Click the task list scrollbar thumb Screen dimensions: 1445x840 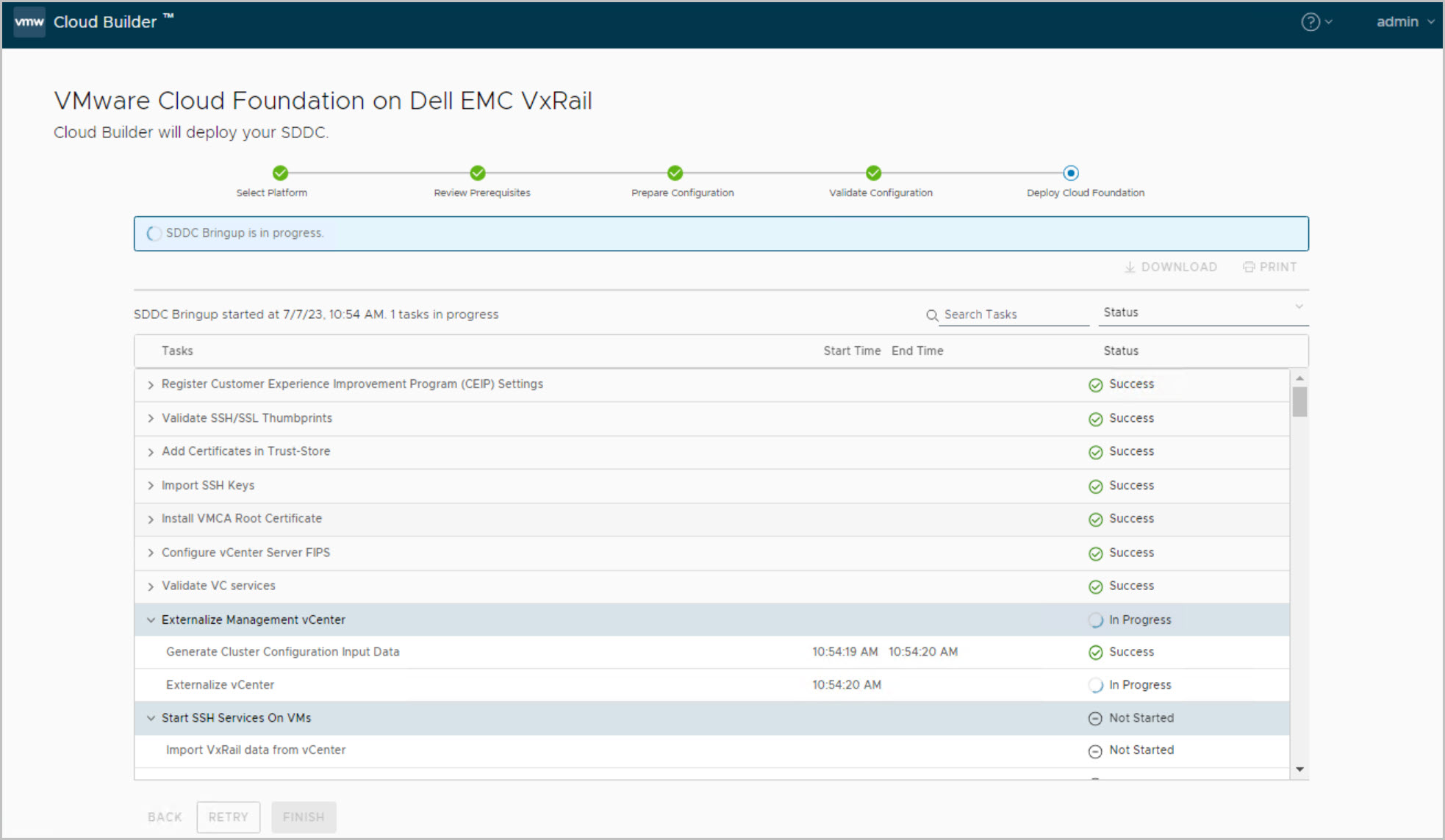tap(1299, 402)
